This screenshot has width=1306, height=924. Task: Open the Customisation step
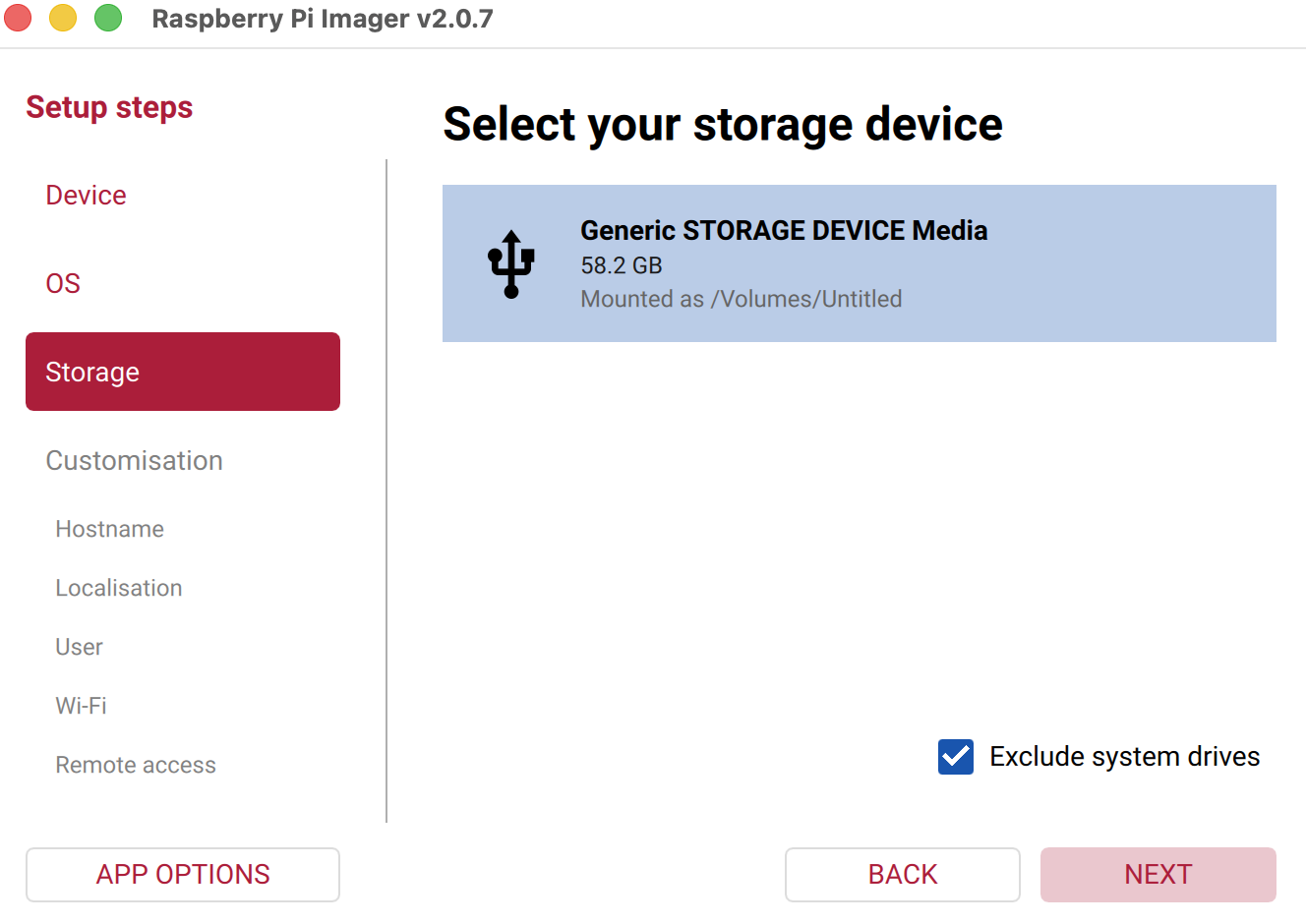click(x=135, y=460)
